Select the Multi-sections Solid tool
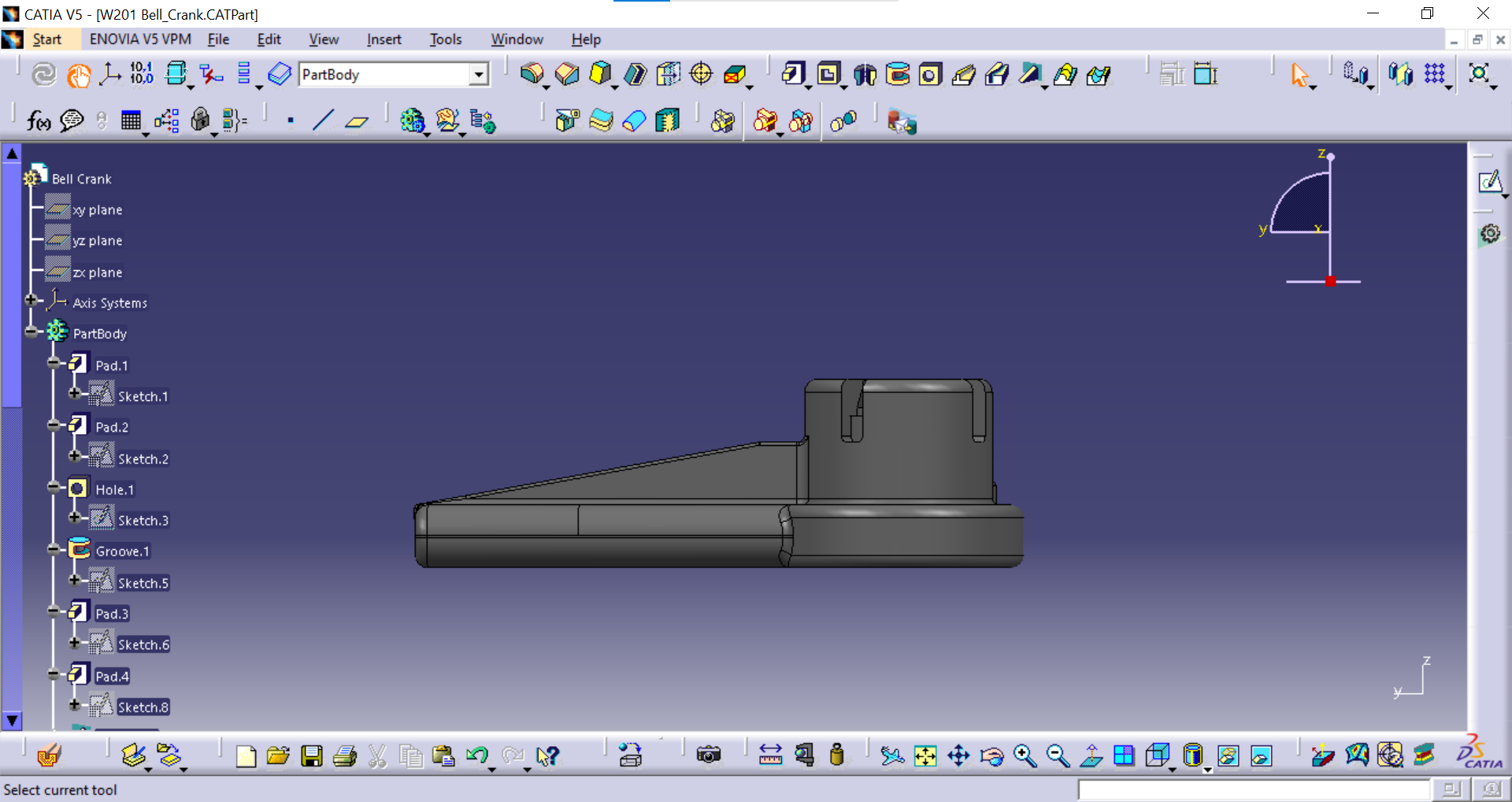 (x=1065, y=74)
